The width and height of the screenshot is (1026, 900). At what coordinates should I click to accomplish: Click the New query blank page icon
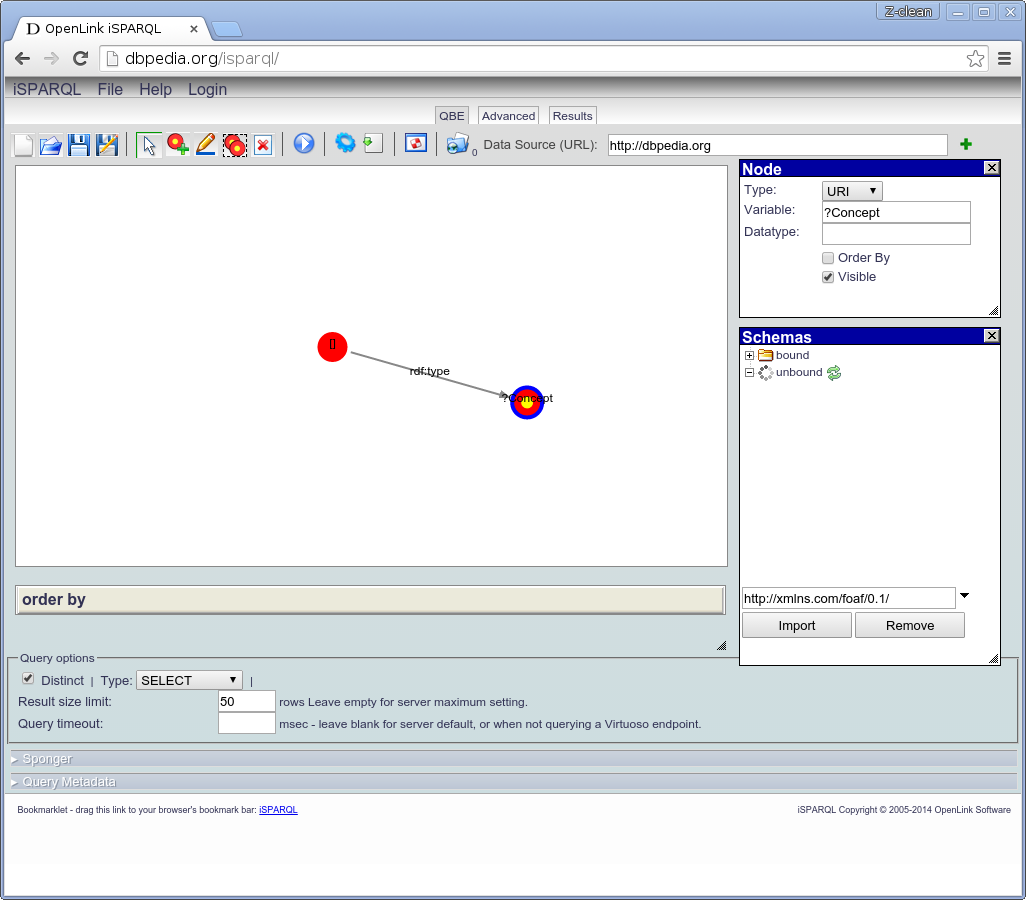pyautogui.click(x=23, y=145)
